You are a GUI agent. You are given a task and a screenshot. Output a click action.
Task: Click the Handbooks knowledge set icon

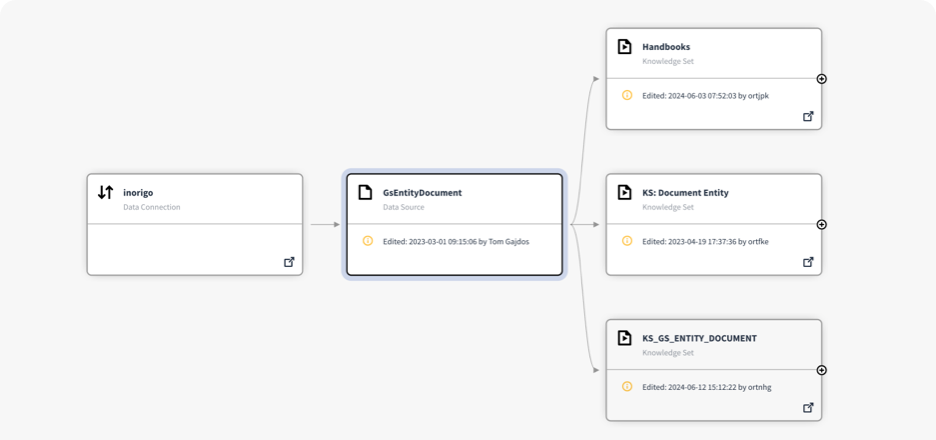point(625,46)
